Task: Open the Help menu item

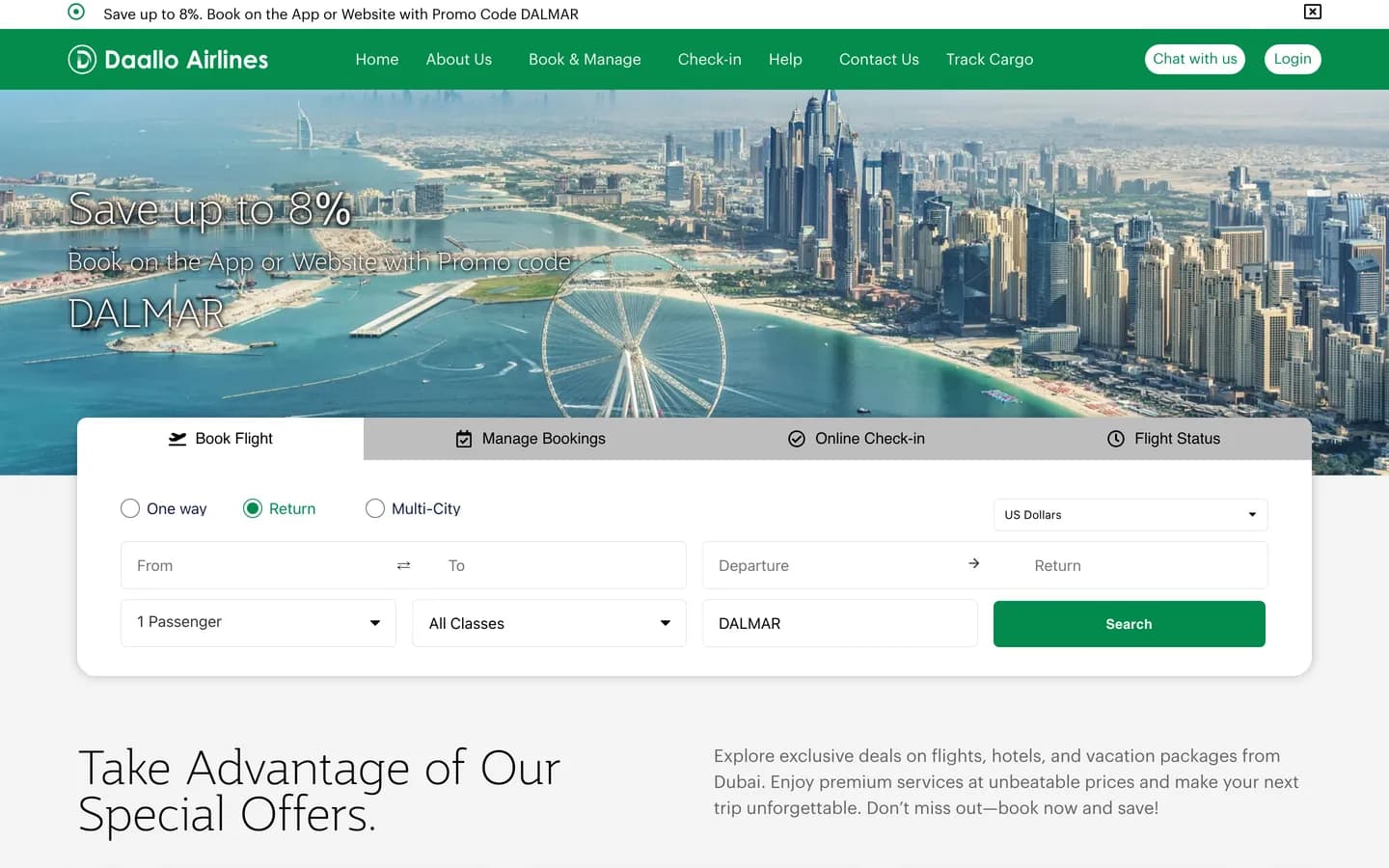Action: point(785,60)
